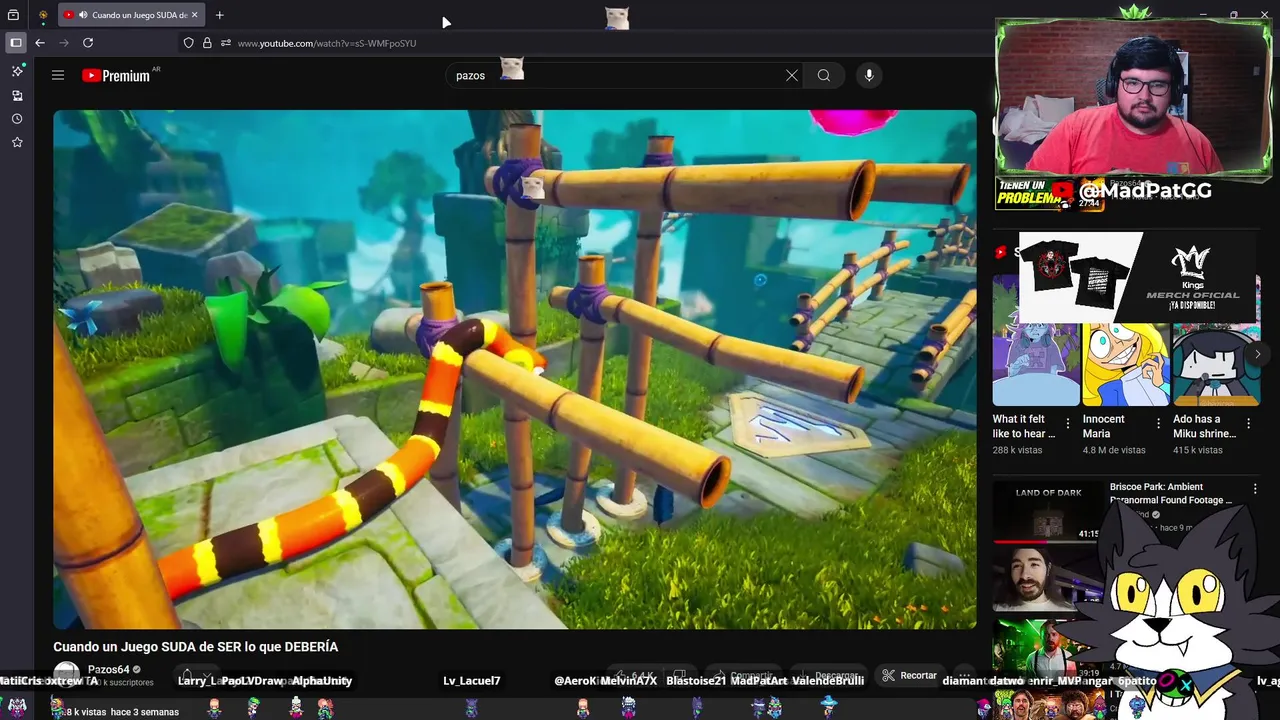Toggle the browser sidebar panel button
The image size is (1280, 720).
pyautogui.click(x=16, y=43)
